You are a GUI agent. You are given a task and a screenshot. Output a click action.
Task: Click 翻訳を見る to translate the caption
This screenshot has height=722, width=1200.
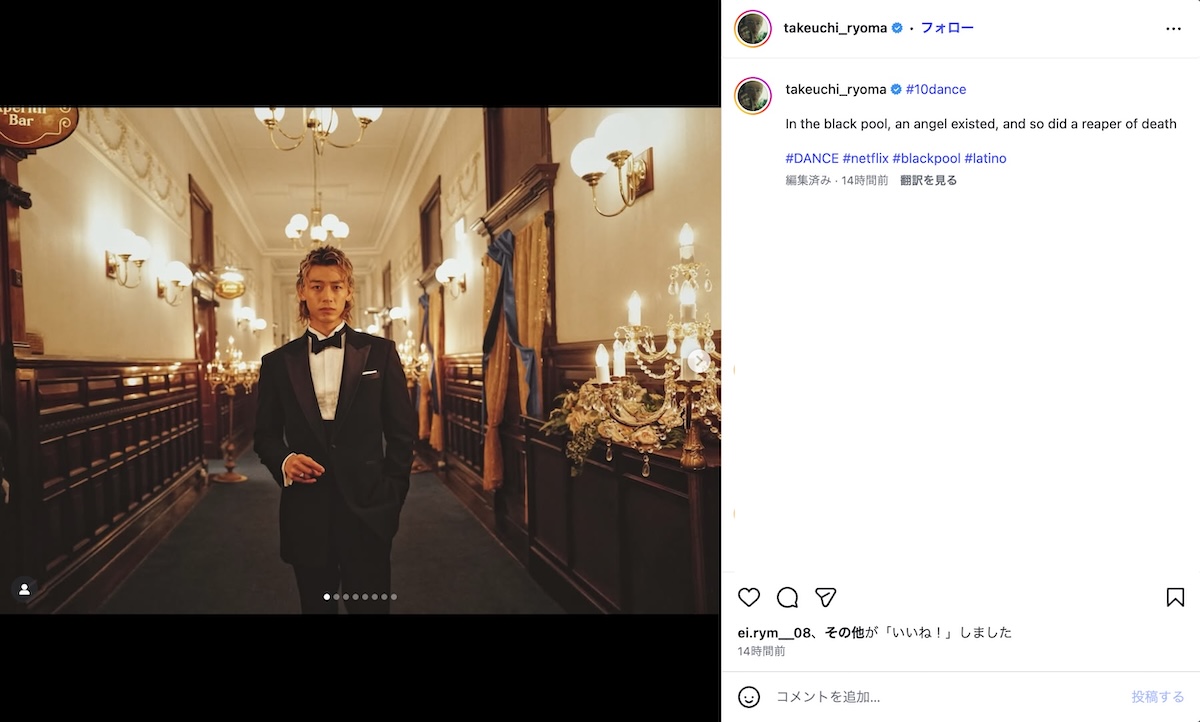pos(928,181)
